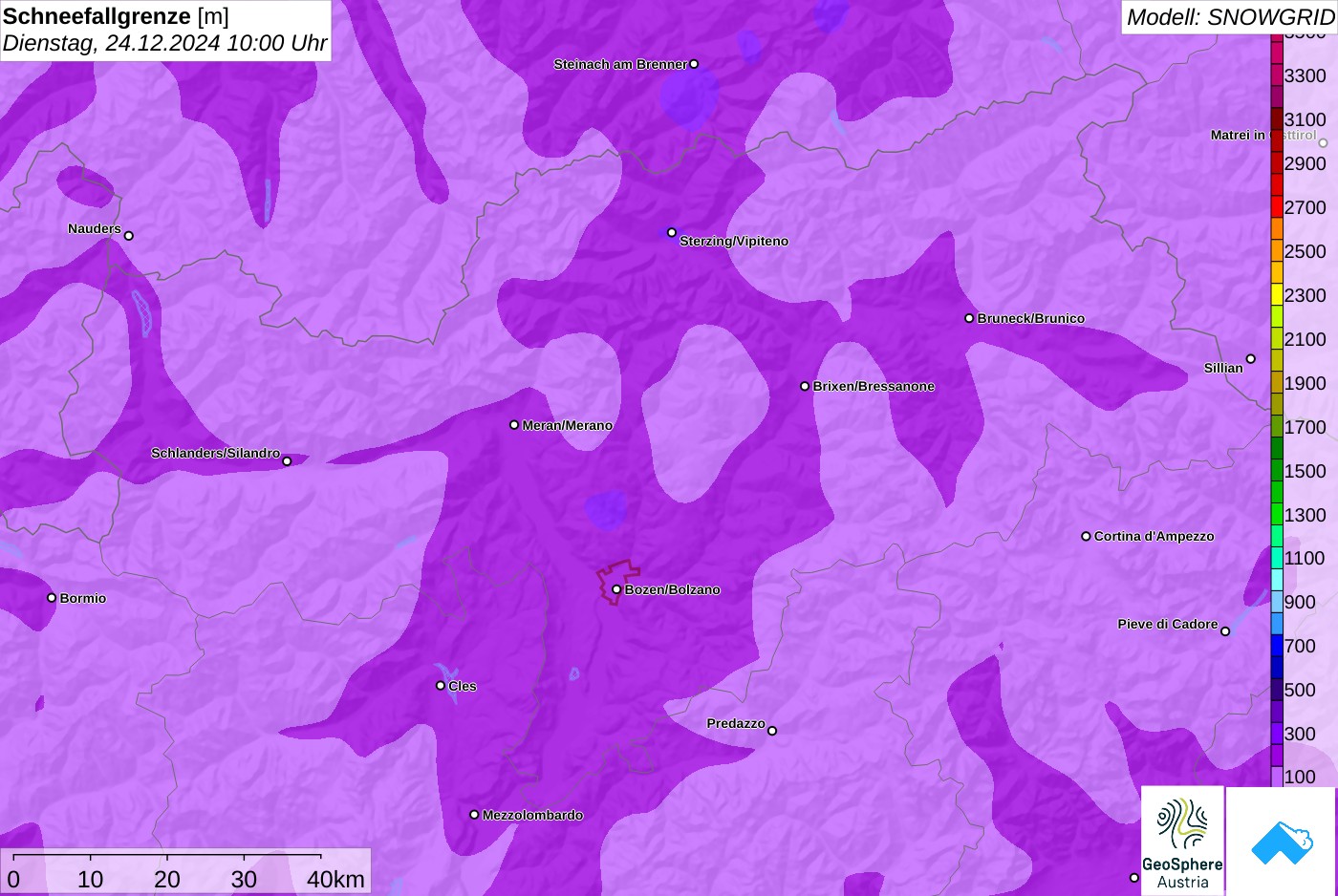Image resolution: width=1338 pixels, height=896 pixels.
Task: Click the Schlanders/Silandro label text
Action: tap(216, 453)
